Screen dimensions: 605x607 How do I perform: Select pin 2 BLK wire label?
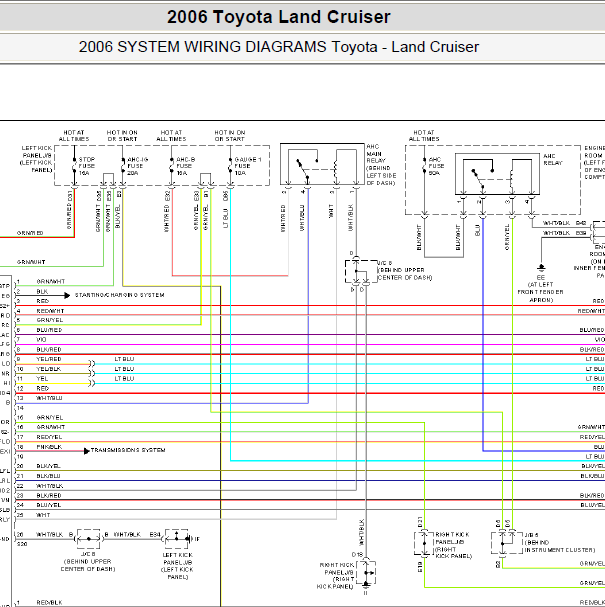pyautogui.click(x=42, y=291)
